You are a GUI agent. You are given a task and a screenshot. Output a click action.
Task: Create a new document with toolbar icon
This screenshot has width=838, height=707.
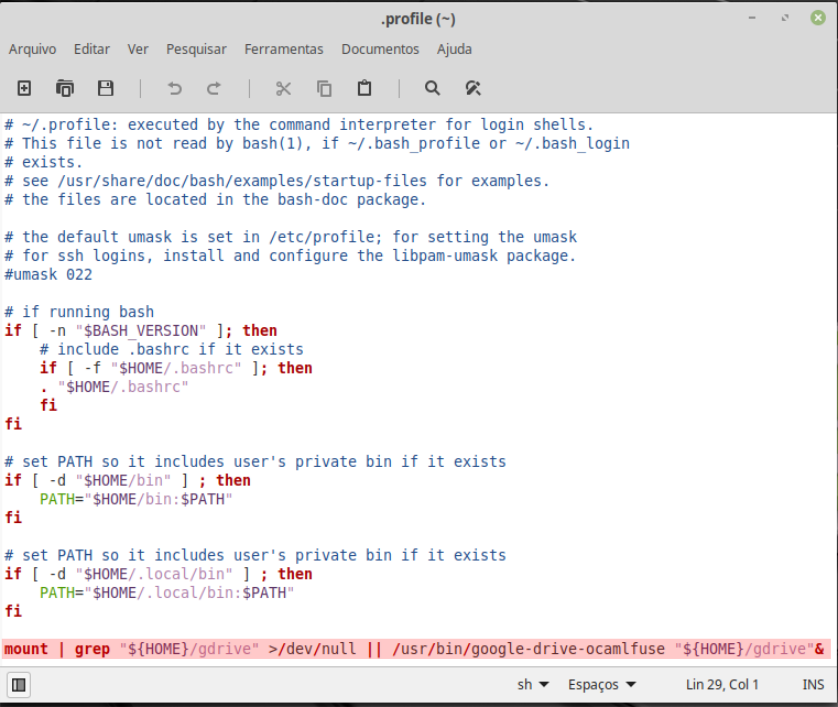pyautogui.click(x=24, y=88)
